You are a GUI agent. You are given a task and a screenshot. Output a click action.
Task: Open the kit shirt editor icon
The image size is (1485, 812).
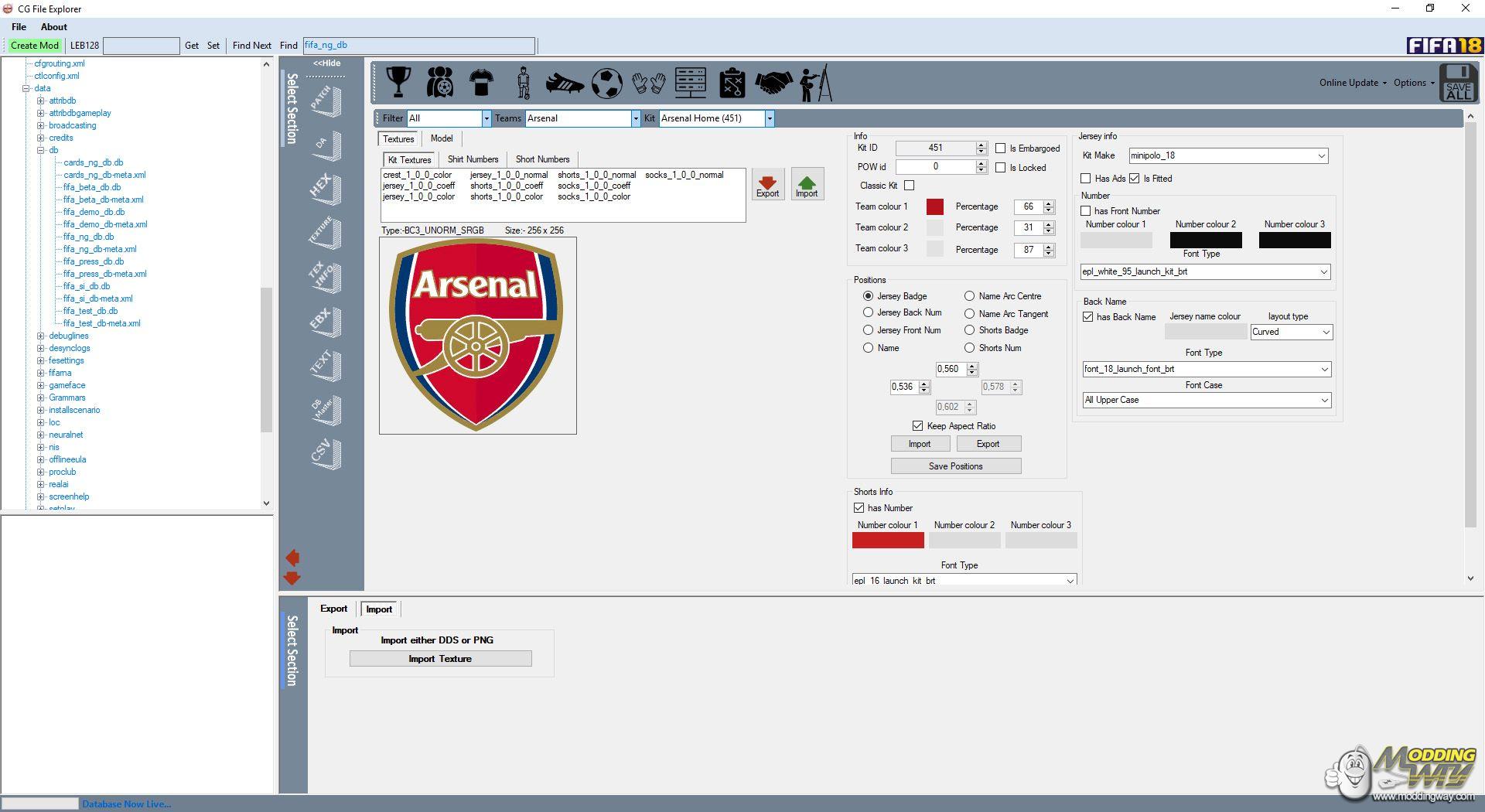coord(481,82)
